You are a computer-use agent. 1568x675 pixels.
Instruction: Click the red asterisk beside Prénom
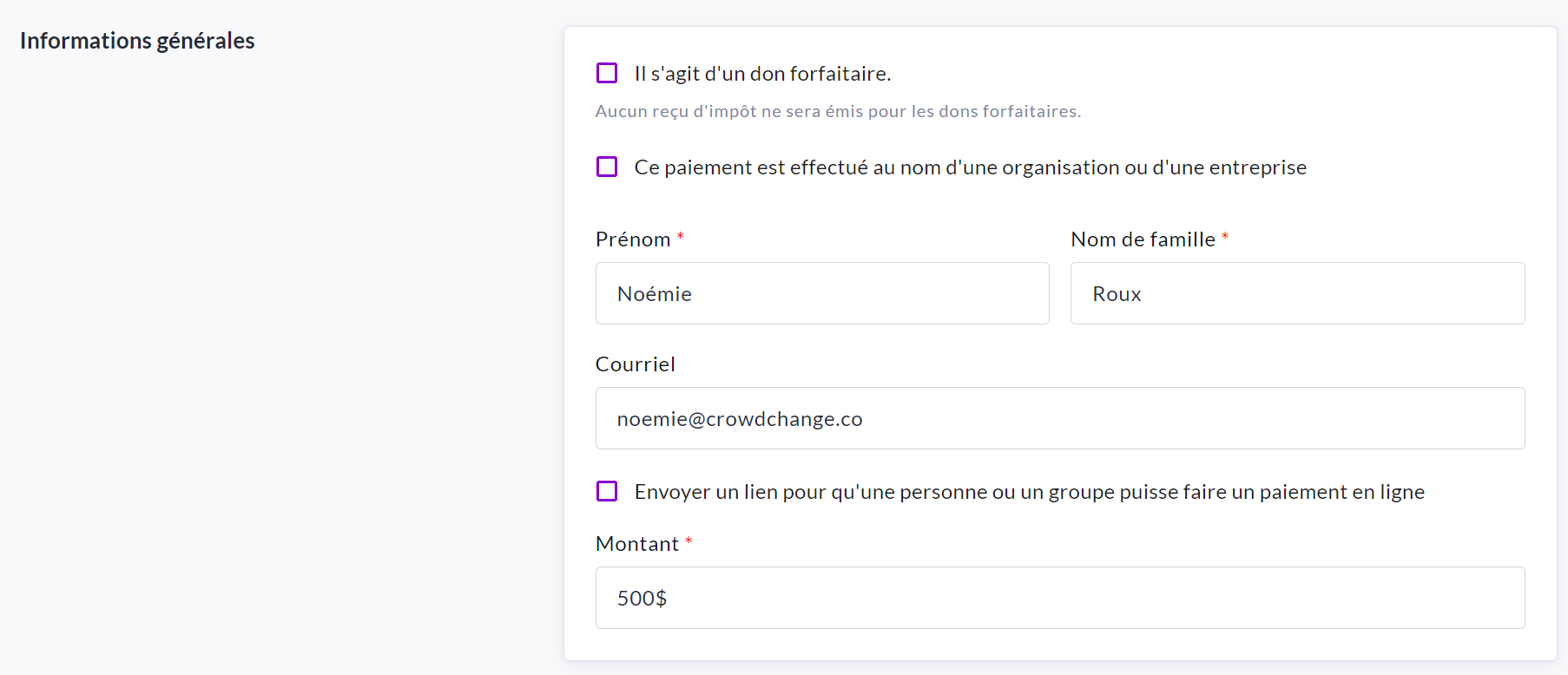[x=681, y=237]
